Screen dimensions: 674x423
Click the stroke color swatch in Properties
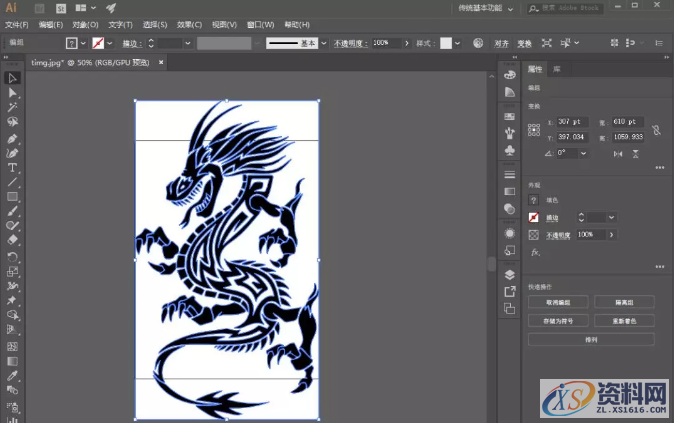534,217
